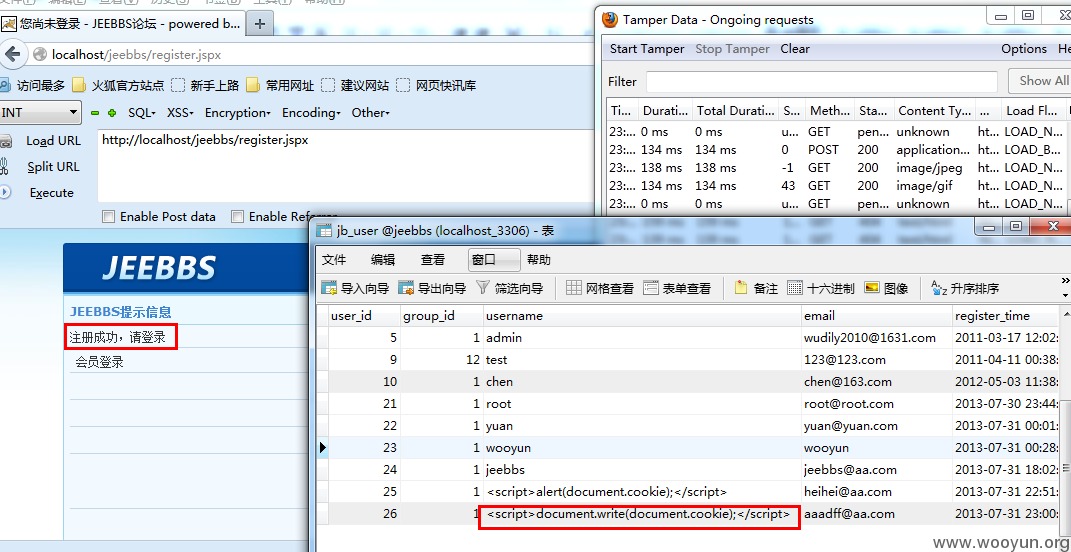Click the Firefox address bar URL
The width and height of the screenshot is (1071, 552).
137,55
